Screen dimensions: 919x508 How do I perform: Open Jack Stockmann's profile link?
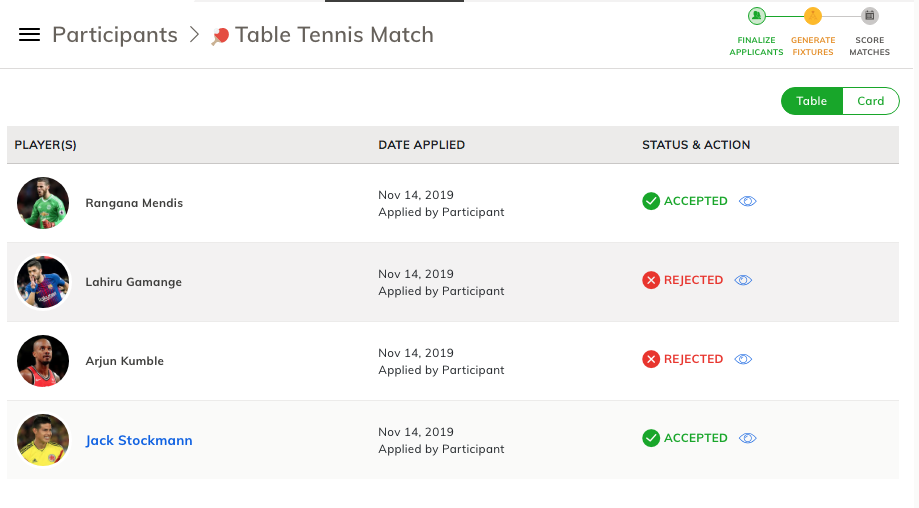coord(139,441)
